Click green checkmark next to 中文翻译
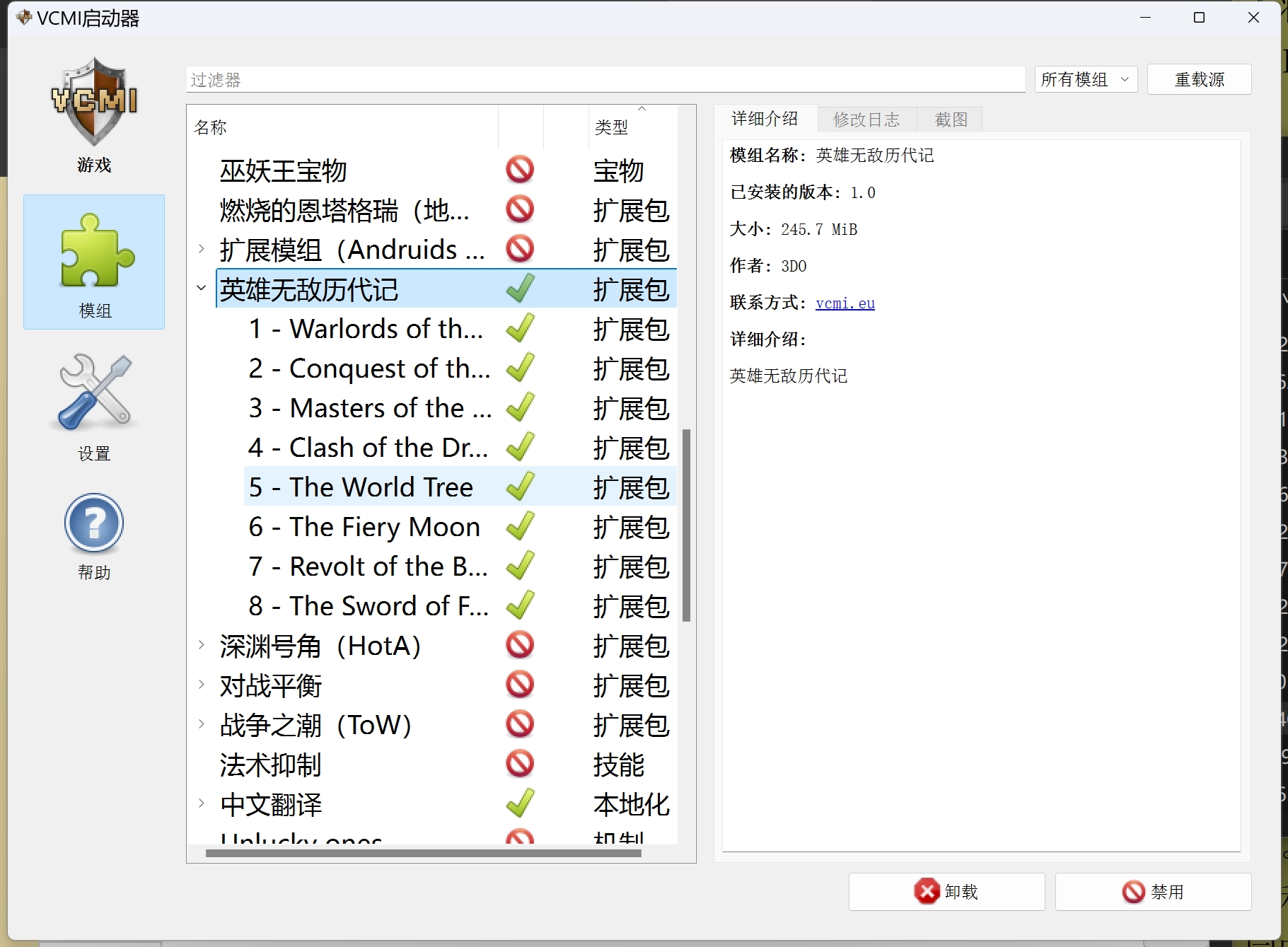1288x947 pixels. (520, 803)
